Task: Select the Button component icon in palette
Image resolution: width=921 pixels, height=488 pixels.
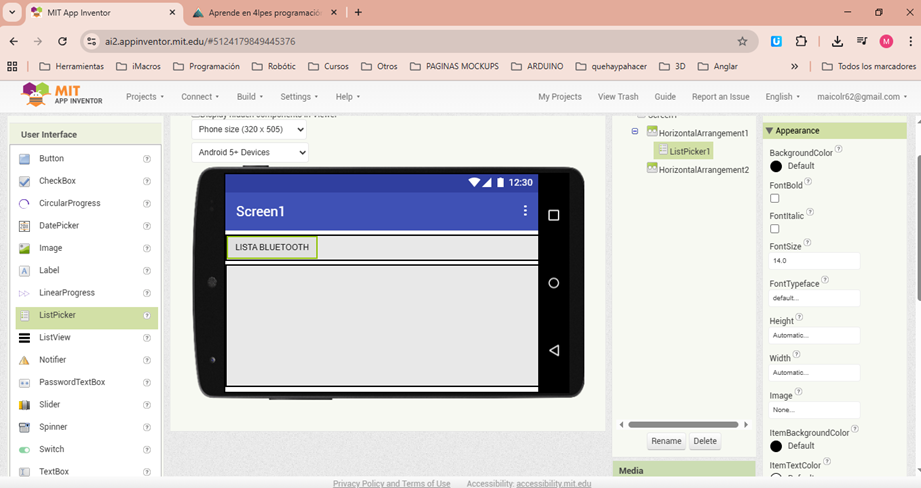Action: click(25, 159)
